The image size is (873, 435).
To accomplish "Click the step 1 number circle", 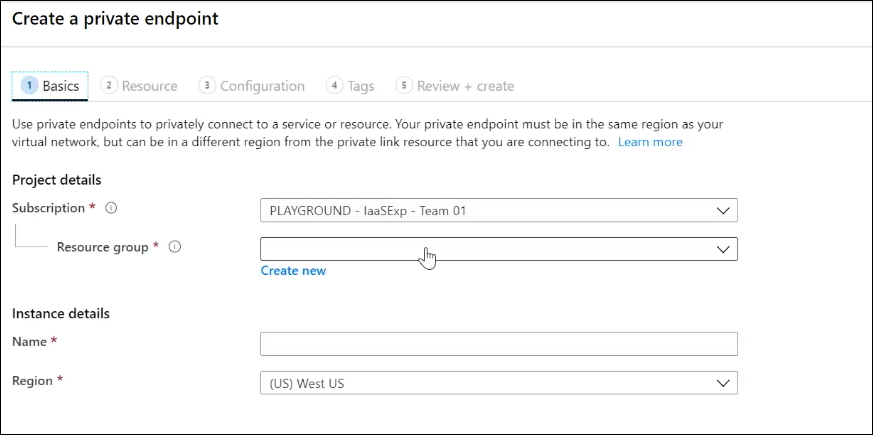I will (x=29, y=86).
